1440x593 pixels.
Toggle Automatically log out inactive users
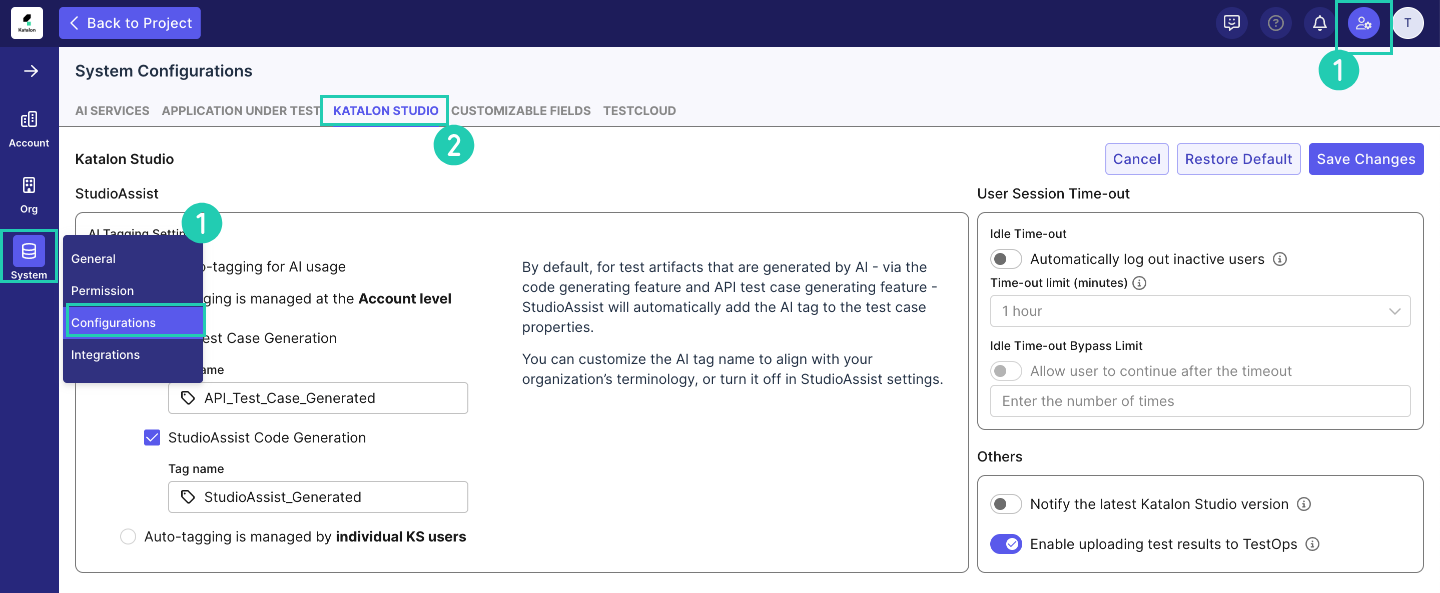(x=1006, y=259)
